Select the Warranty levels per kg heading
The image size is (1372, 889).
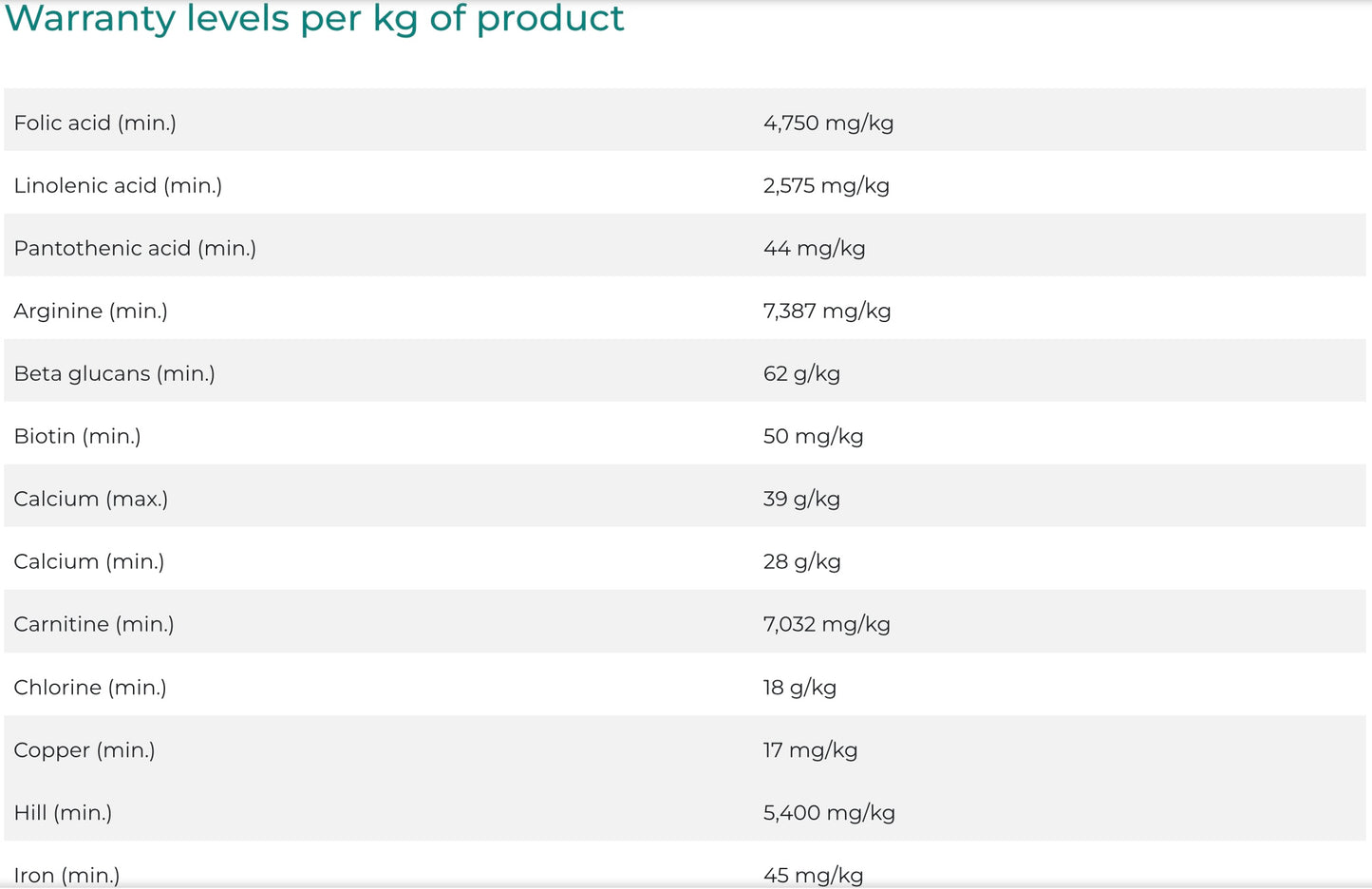314,19
